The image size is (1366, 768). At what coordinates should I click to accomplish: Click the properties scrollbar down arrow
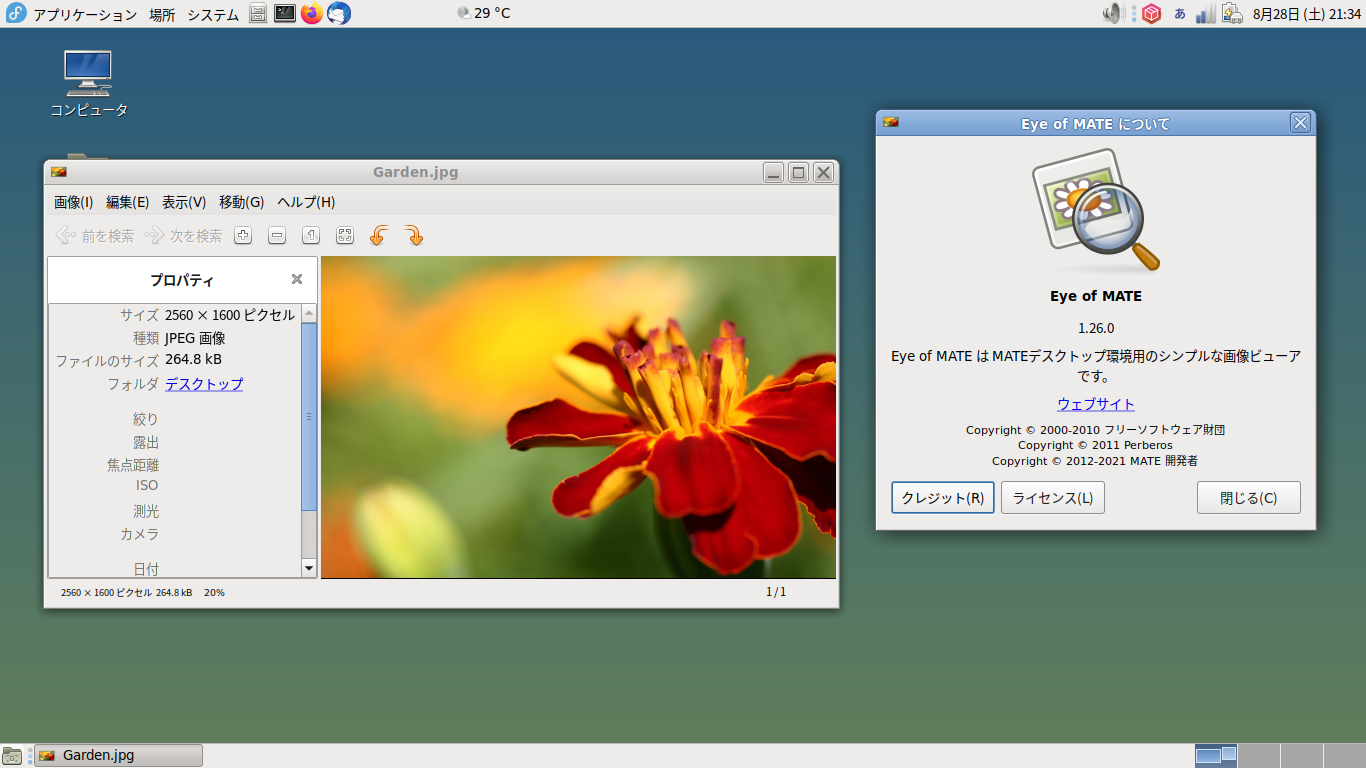309,568
